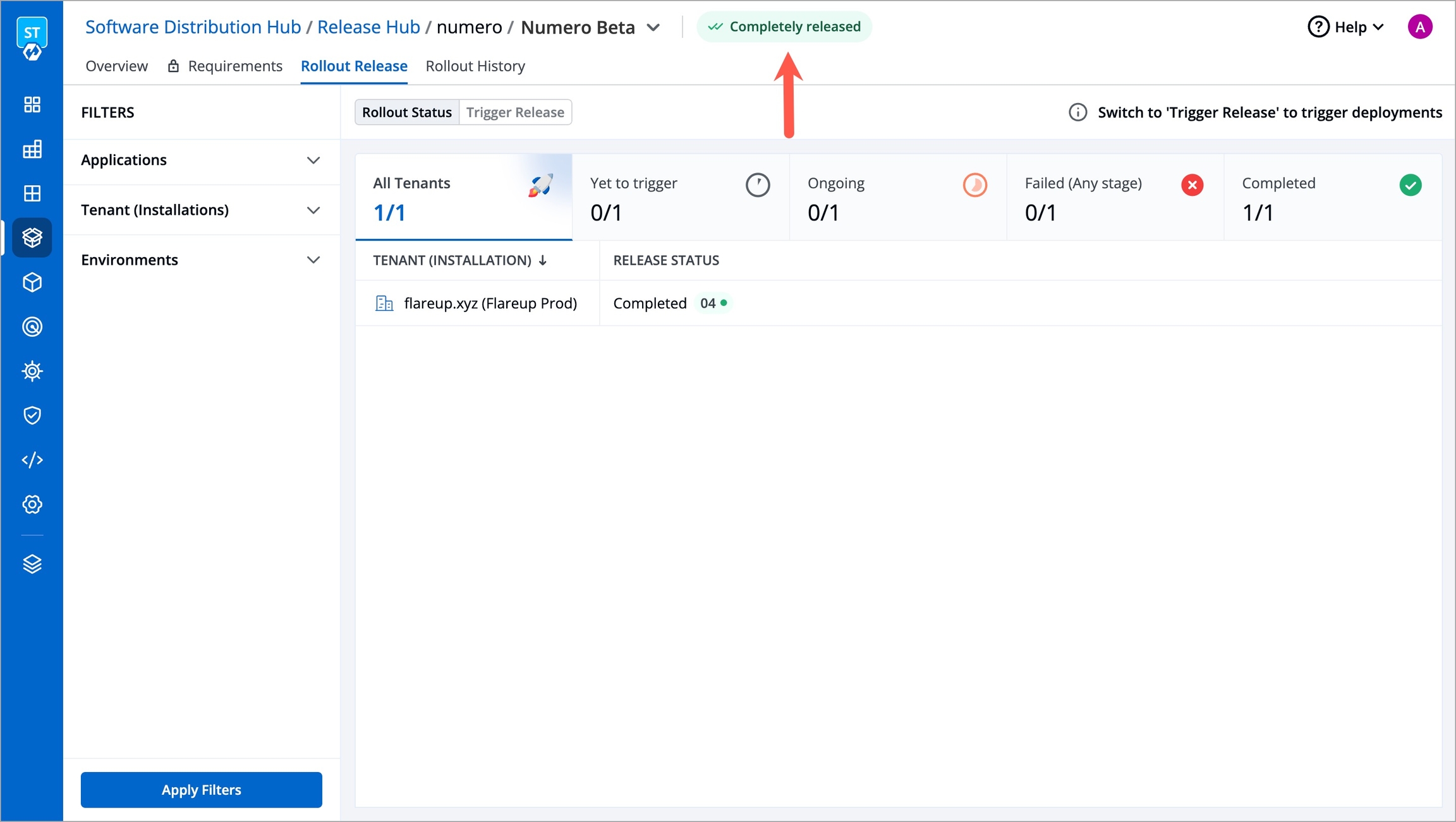Select the Rollout Status toggle
The height and width of the screenshot is (822, 1456).
coord(407,112)
